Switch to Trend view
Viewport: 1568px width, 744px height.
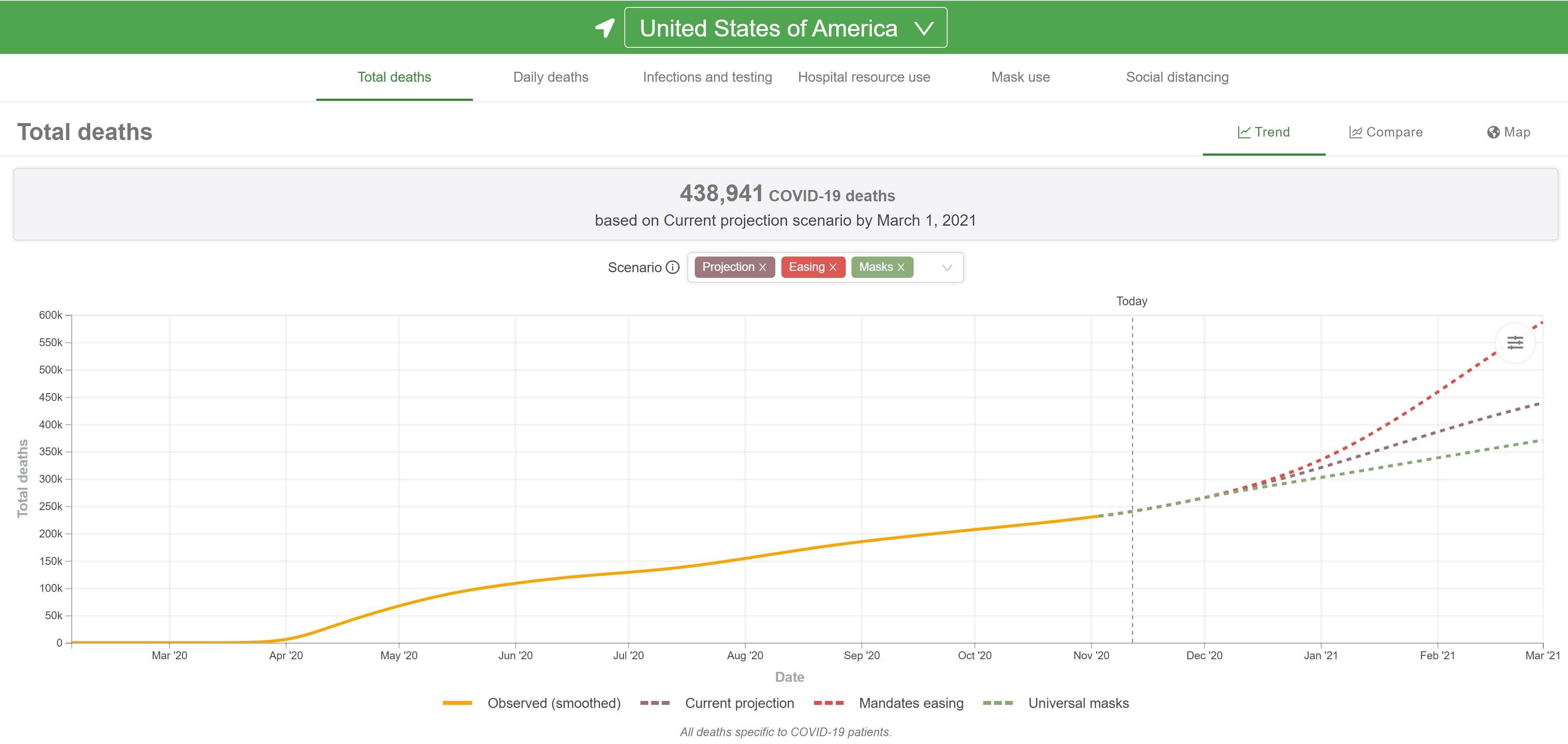[1263, 132]
